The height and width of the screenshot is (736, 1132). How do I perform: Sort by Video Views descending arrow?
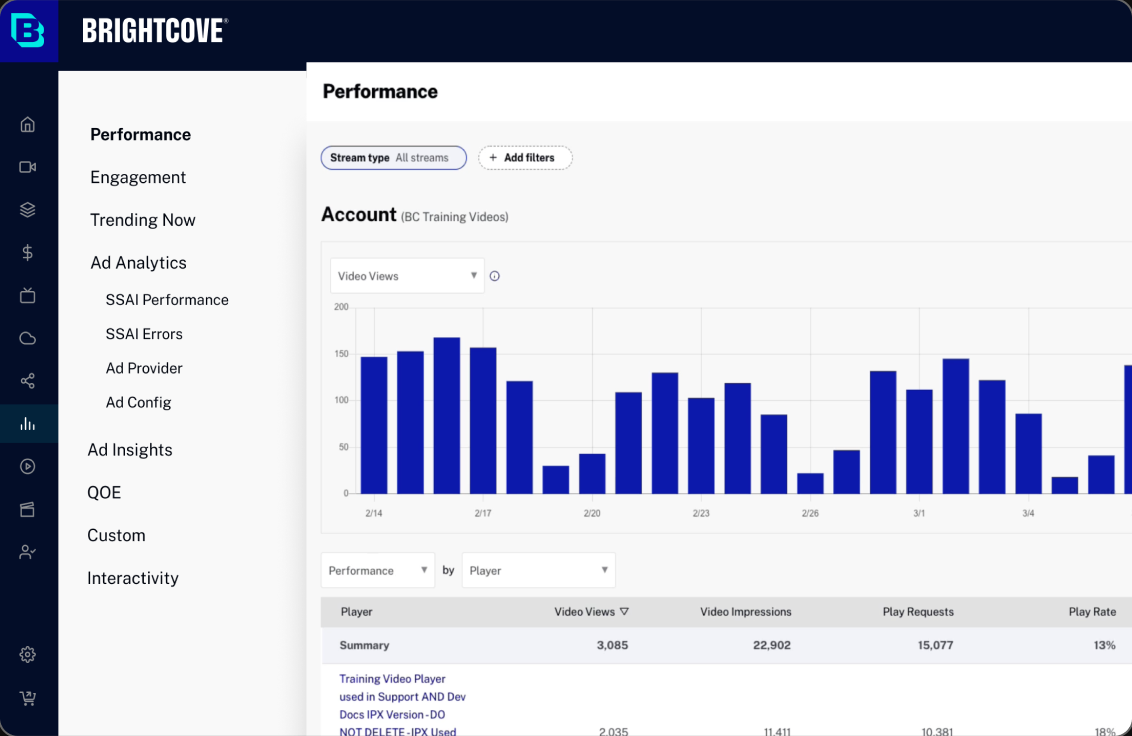coord(624,612)
